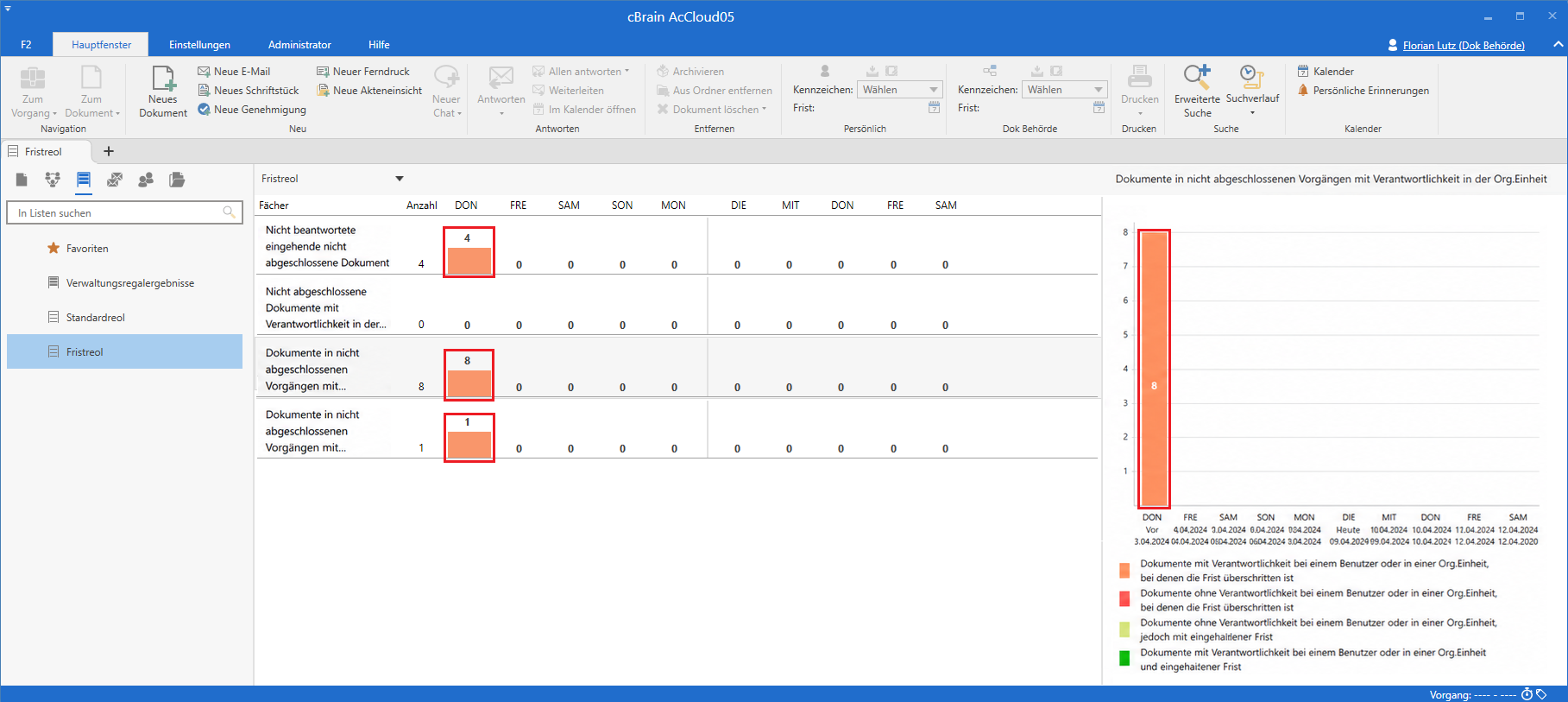Click the person icon in the Persönlich group
Image resolution: width=1568 pixels, height=702 pixels.
pos(825,71)
